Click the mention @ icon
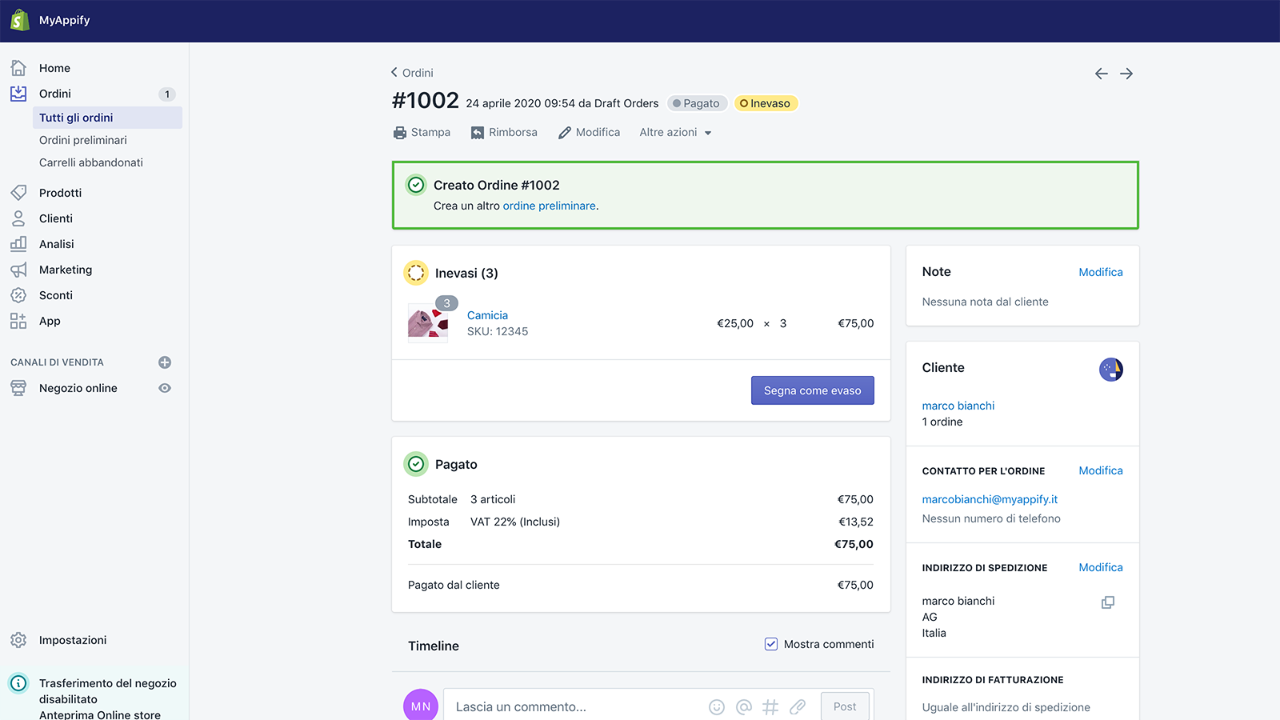Screen dimensions: 1280x720 tap(743, 707)
